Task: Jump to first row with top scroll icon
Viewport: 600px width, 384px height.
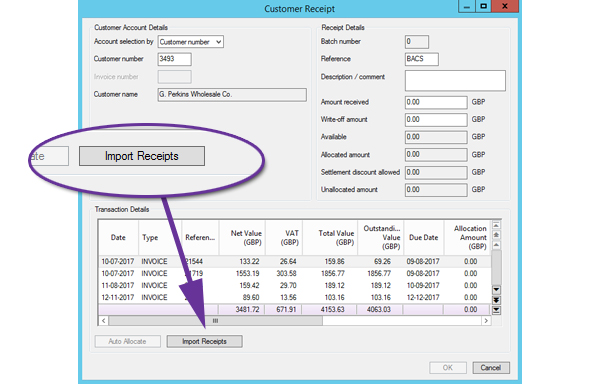Action: (496, 225)
